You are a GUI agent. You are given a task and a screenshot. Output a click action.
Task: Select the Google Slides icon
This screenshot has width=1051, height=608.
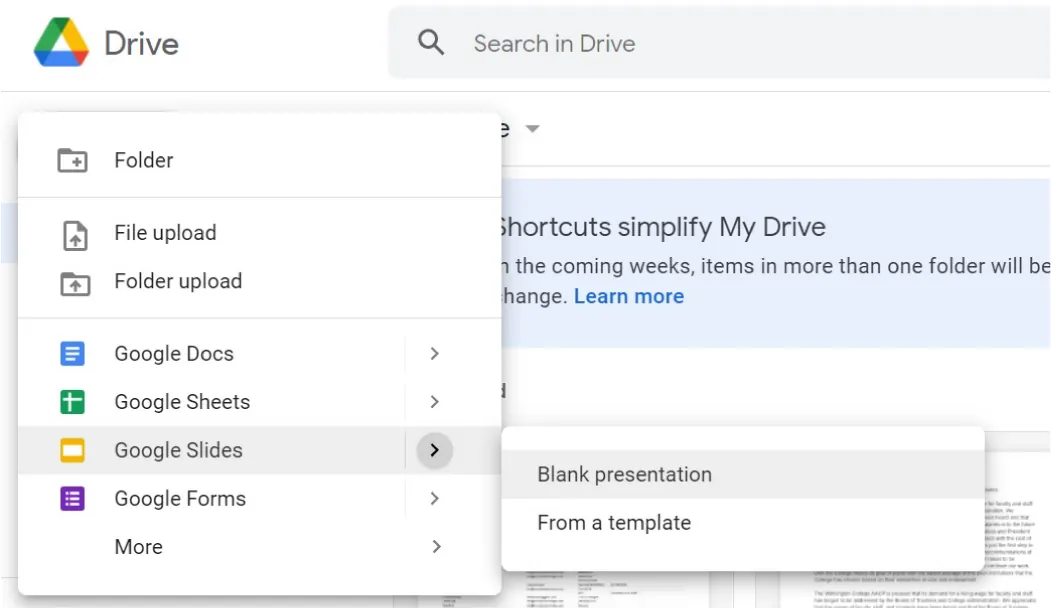72,450
